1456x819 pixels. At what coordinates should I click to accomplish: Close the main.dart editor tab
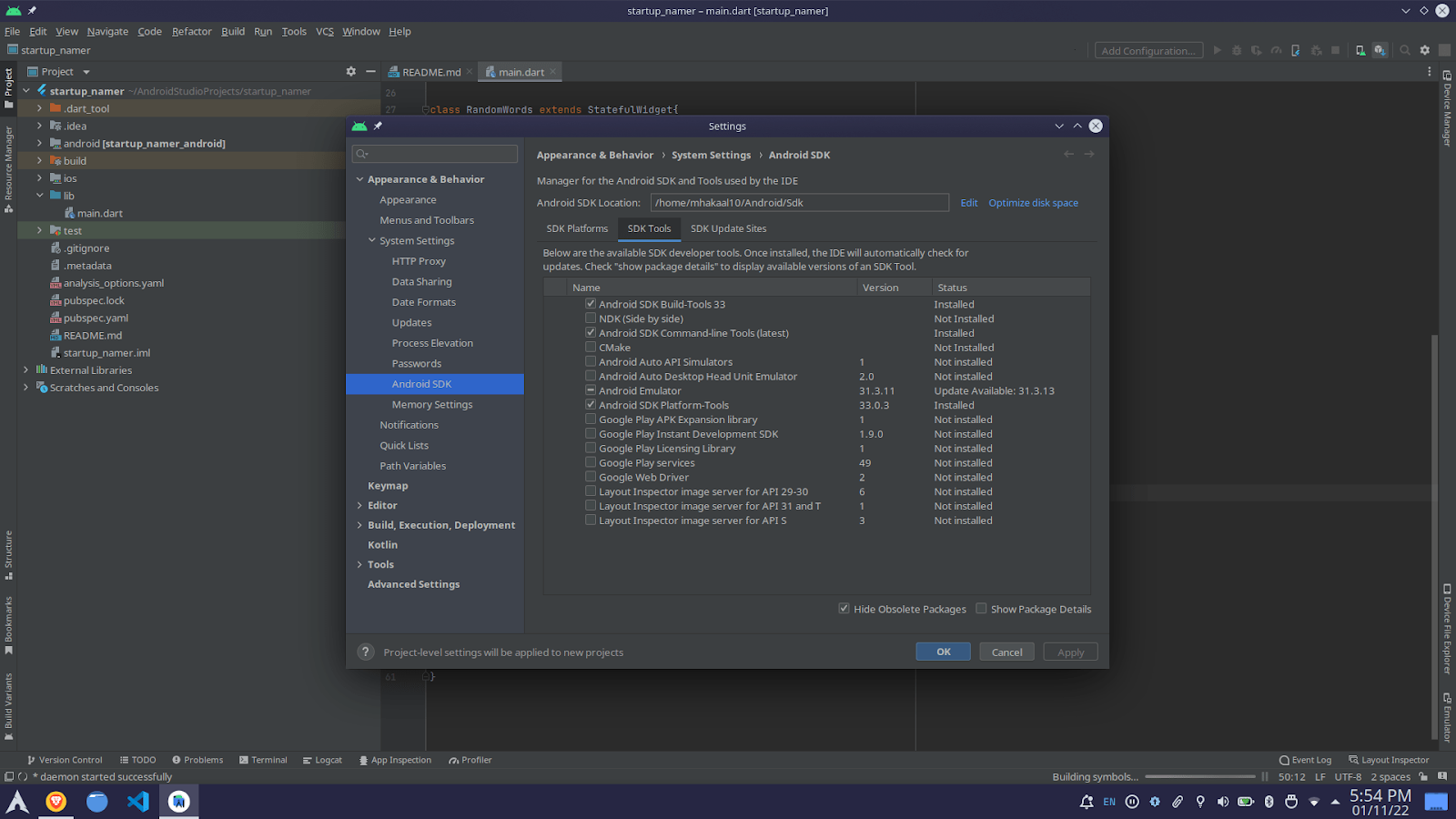click(x=552, y=72)
